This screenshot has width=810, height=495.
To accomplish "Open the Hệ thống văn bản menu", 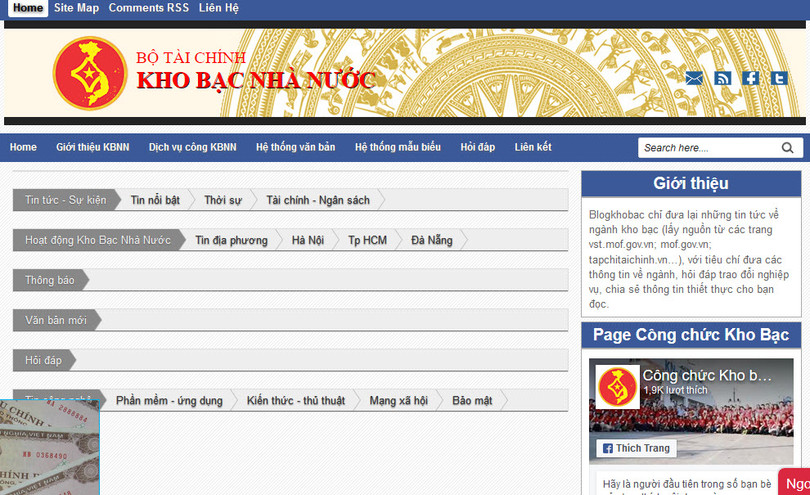I will [295, 147].
